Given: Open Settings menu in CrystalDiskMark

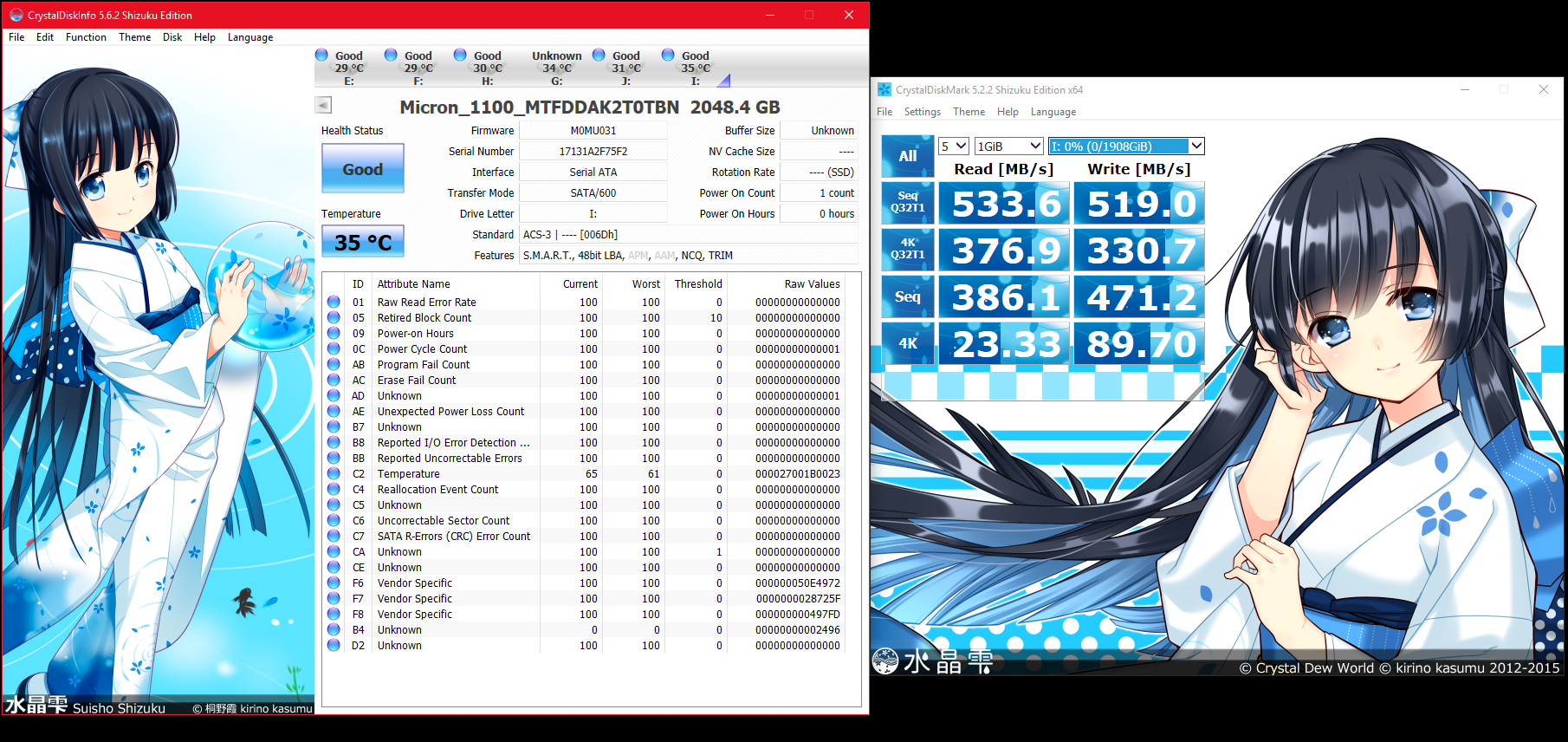Looking at the screenshot, I should point(922,112).
